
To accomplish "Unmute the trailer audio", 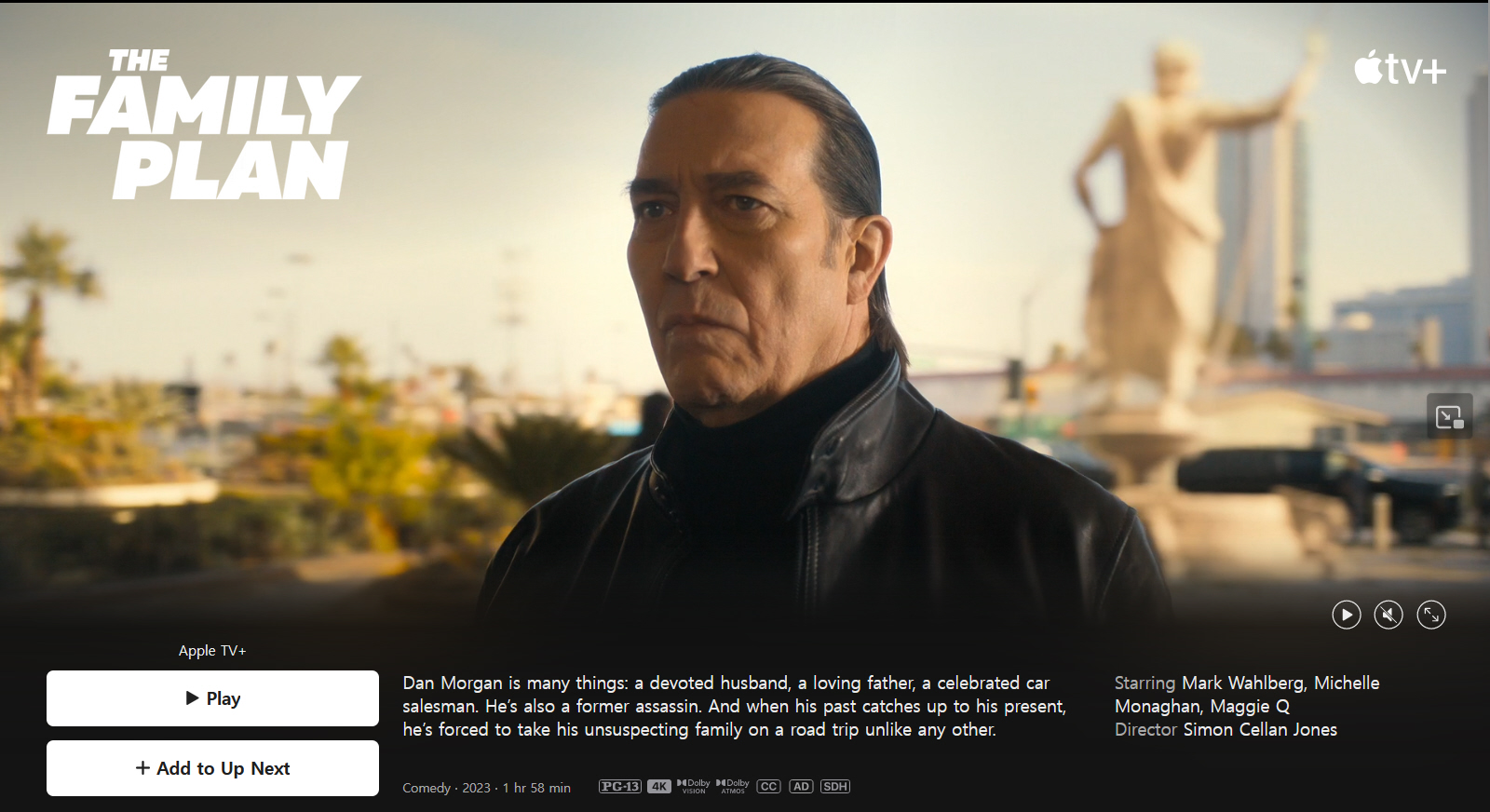I will tap(1388, 615).
